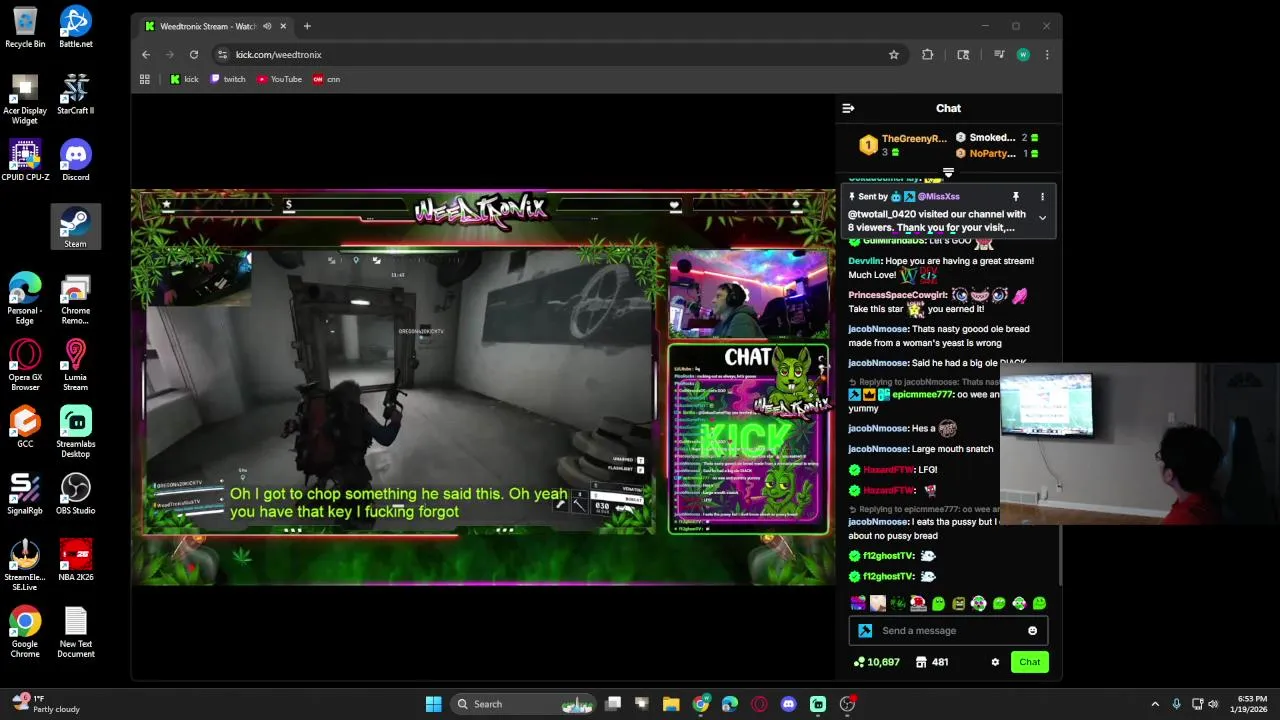Expand the pinned message chevron
The height and width of the screenshot is (720, 1280).
click(x=1042, y=218)
